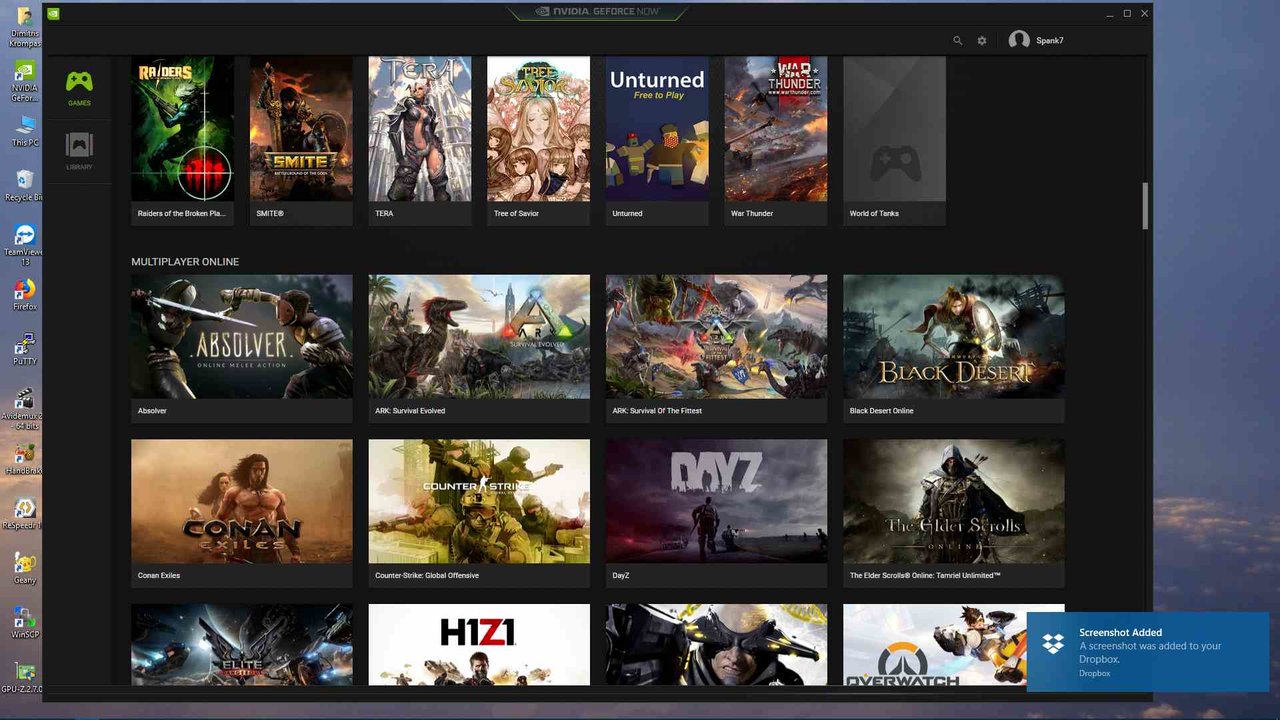Select the War Thunder cover
Screen dimensions: 1280x720
point(776,129)
